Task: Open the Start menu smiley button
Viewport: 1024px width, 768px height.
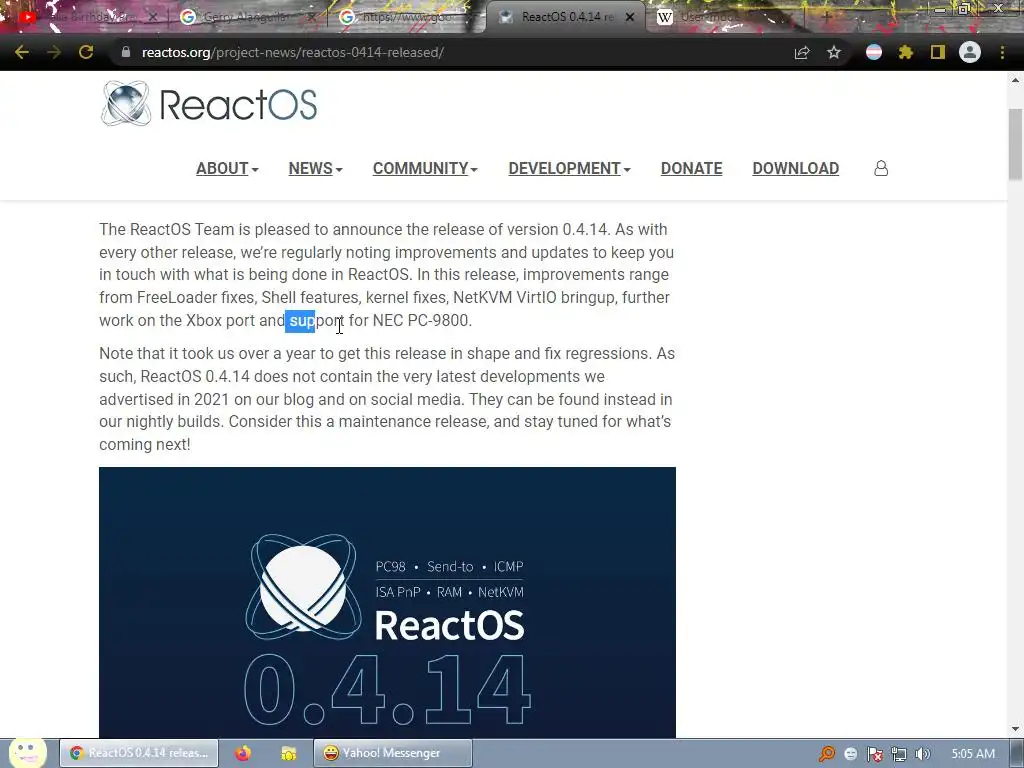Action: click(x=27, y=752)
